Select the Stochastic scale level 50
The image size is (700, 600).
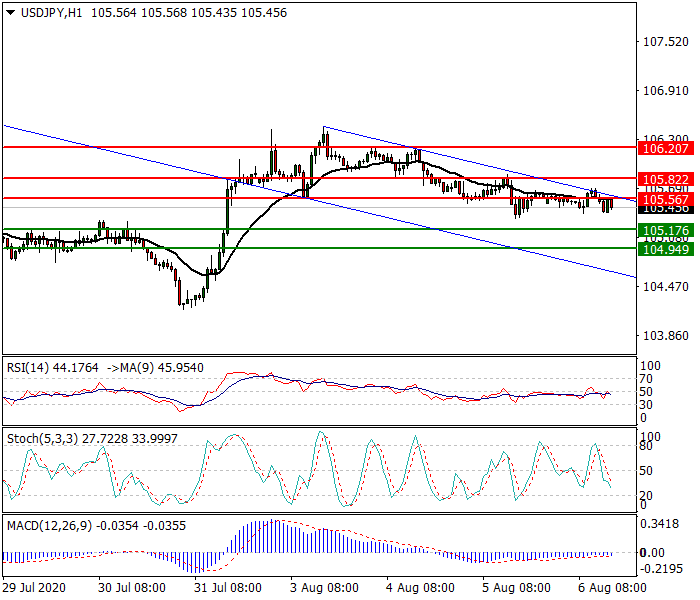(x=646, y=471)
